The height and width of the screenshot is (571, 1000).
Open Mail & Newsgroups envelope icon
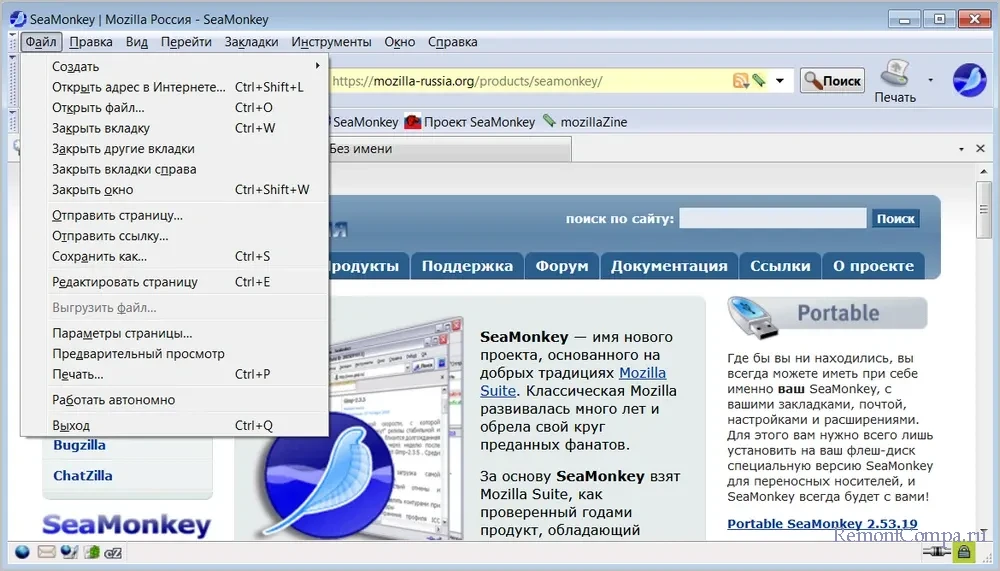47,552
